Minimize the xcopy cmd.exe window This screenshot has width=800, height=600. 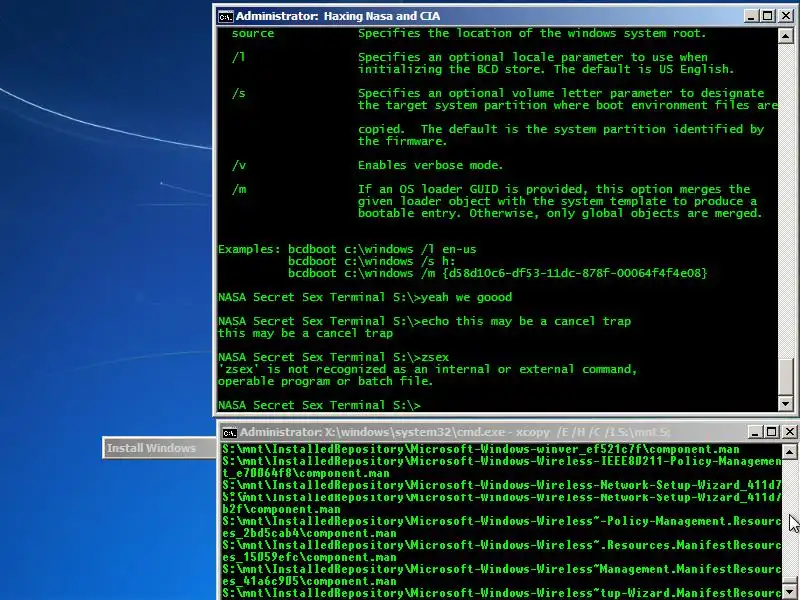tap(755, 432)
